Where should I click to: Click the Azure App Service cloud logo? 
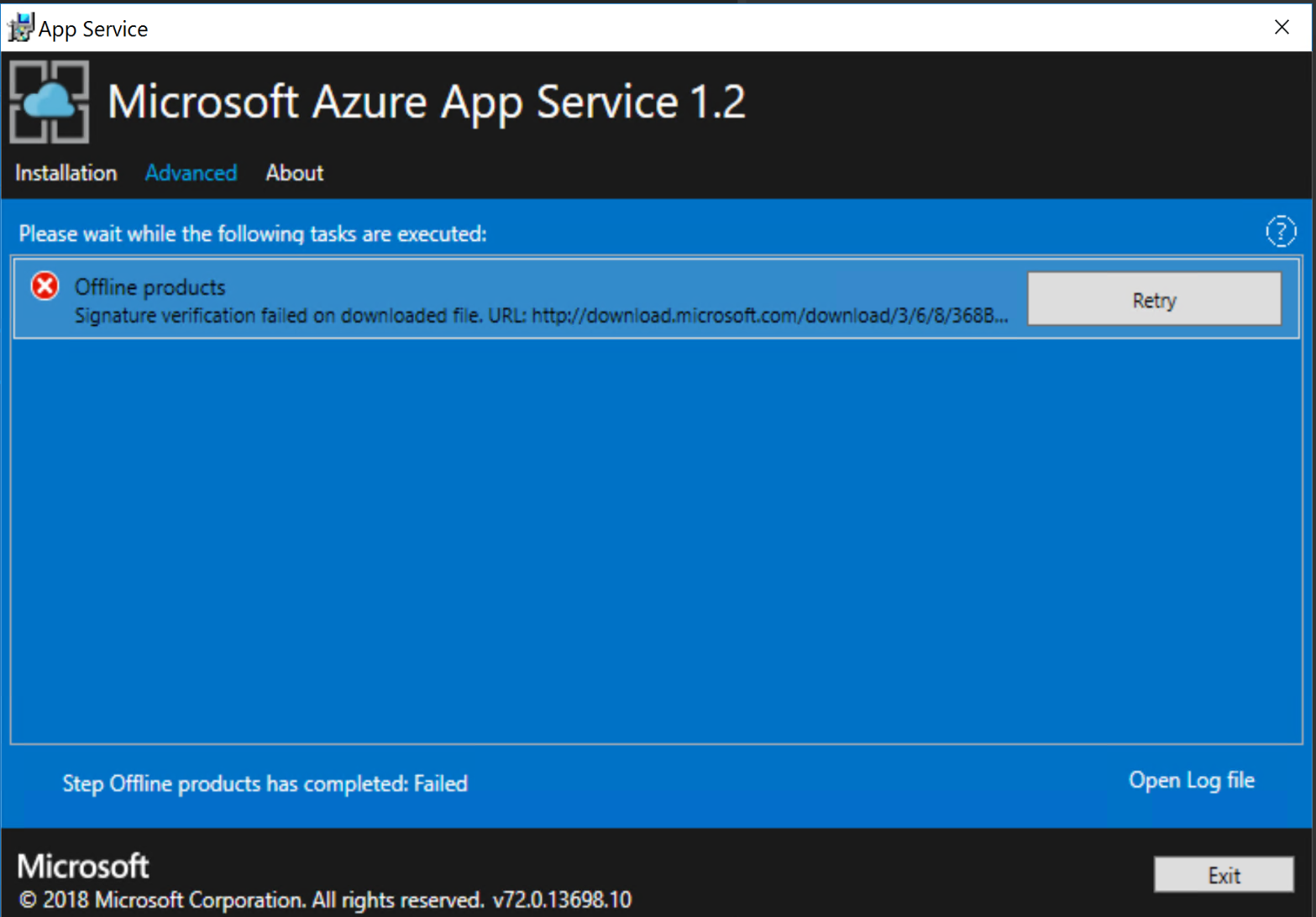click(48, 101)
